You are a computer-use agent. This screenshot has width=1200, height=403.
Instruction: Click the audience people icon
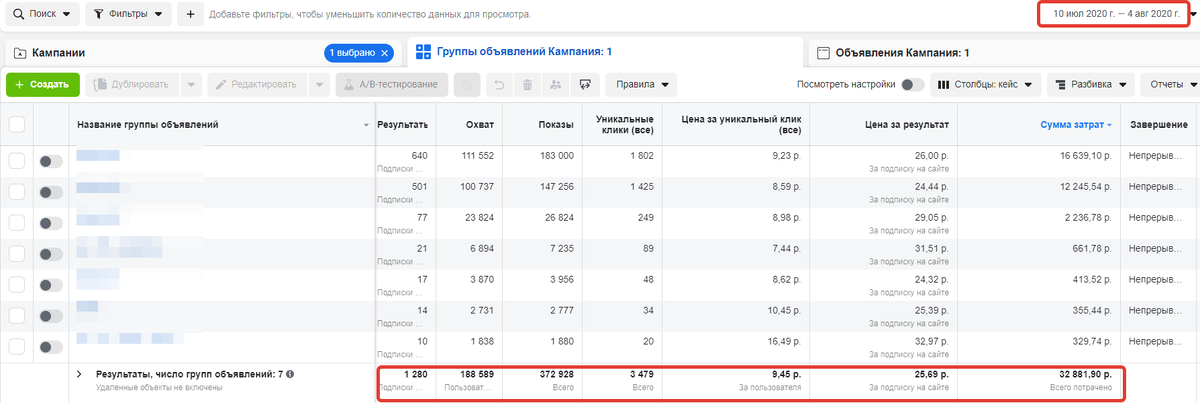pyautogui.click(x=557, y=84)
